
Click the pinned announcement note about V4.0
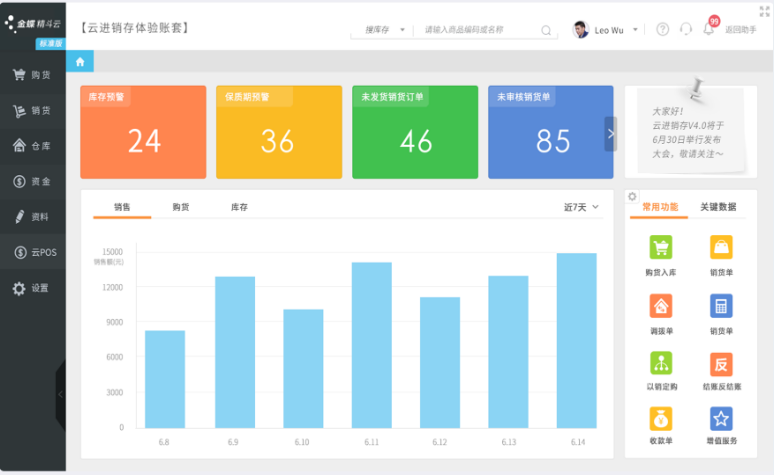(691, 131)
